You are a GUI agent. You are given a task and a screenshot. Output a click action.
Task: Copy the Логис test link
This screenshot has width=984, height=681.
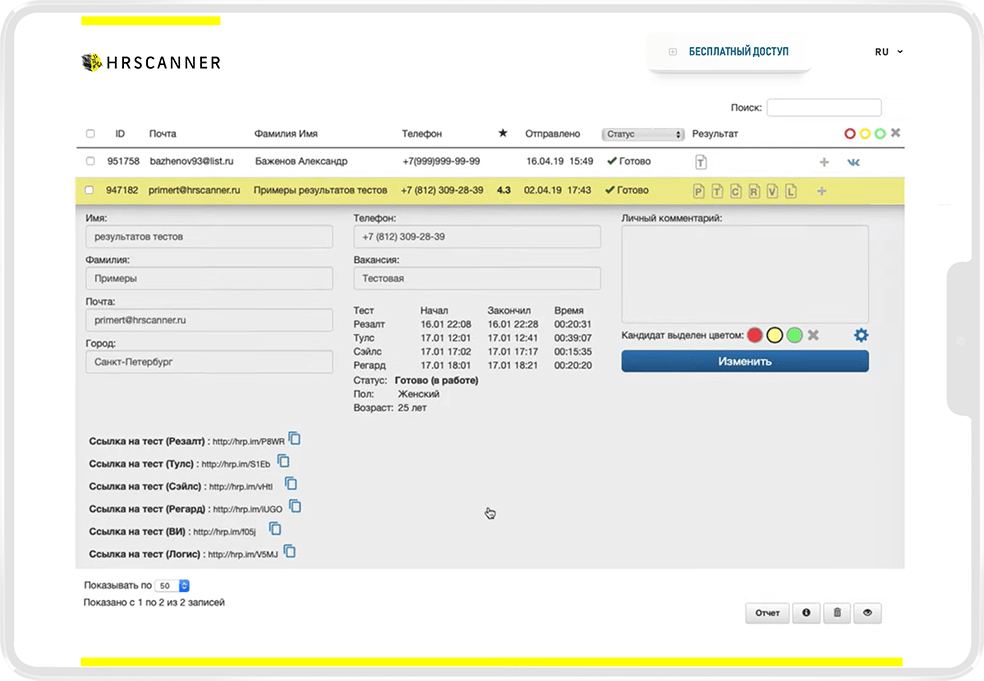(290, 551)
